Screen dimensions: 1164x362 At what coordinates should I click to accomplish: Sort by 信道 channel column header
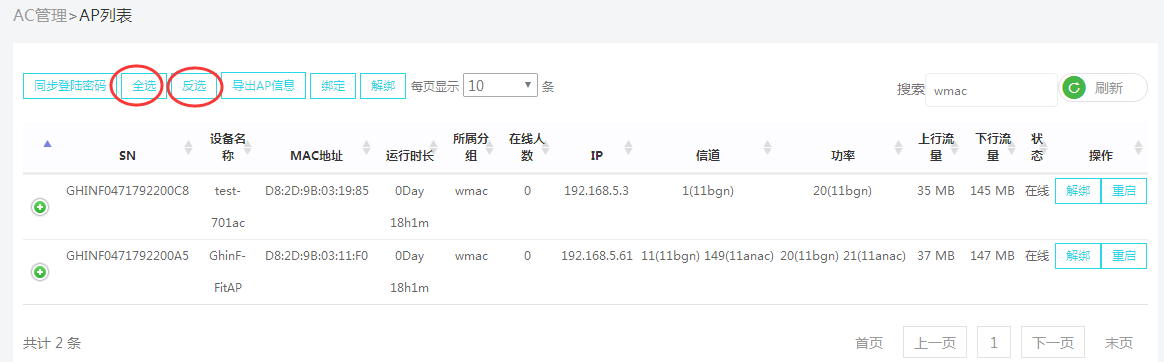(x=708, y=156)
